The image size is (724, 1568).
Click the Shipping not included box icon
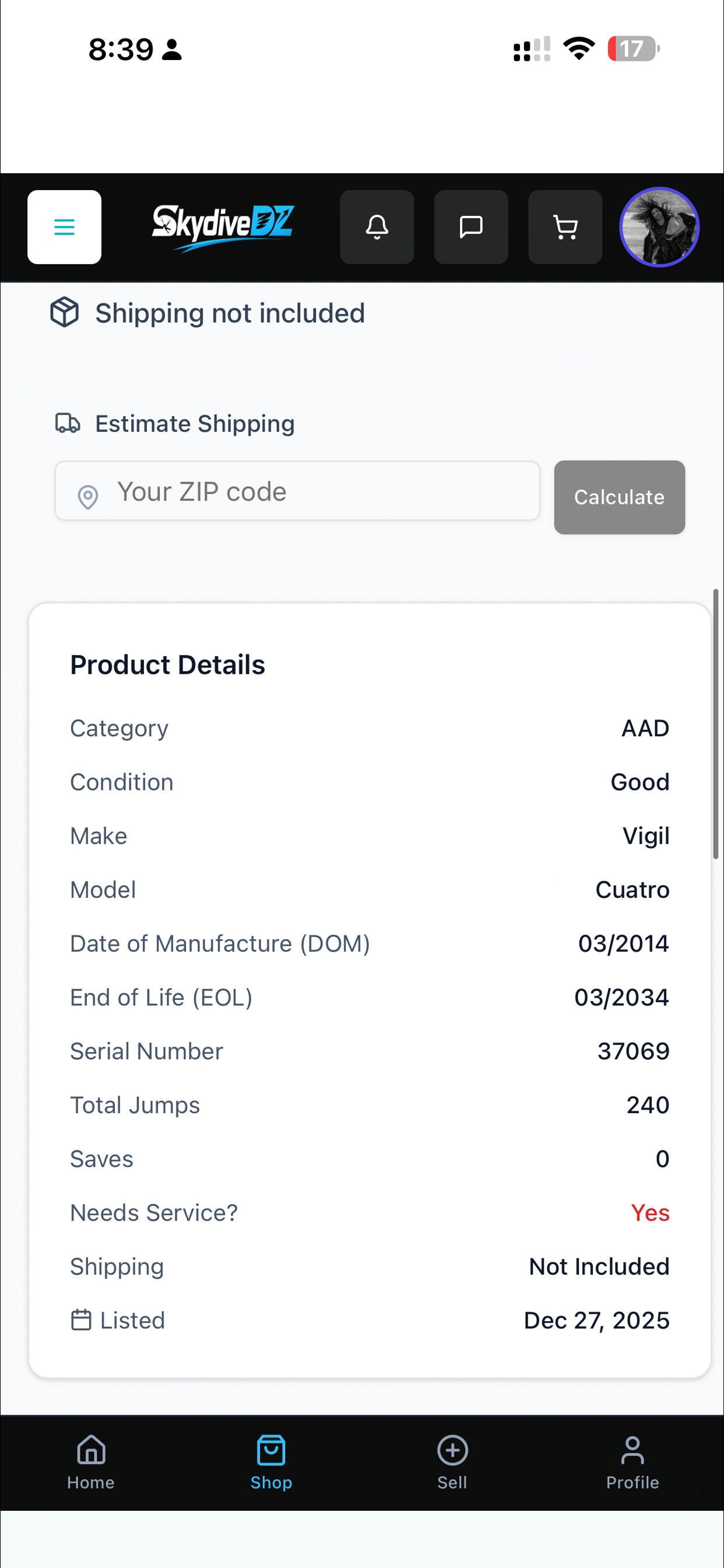pos(65,312)
